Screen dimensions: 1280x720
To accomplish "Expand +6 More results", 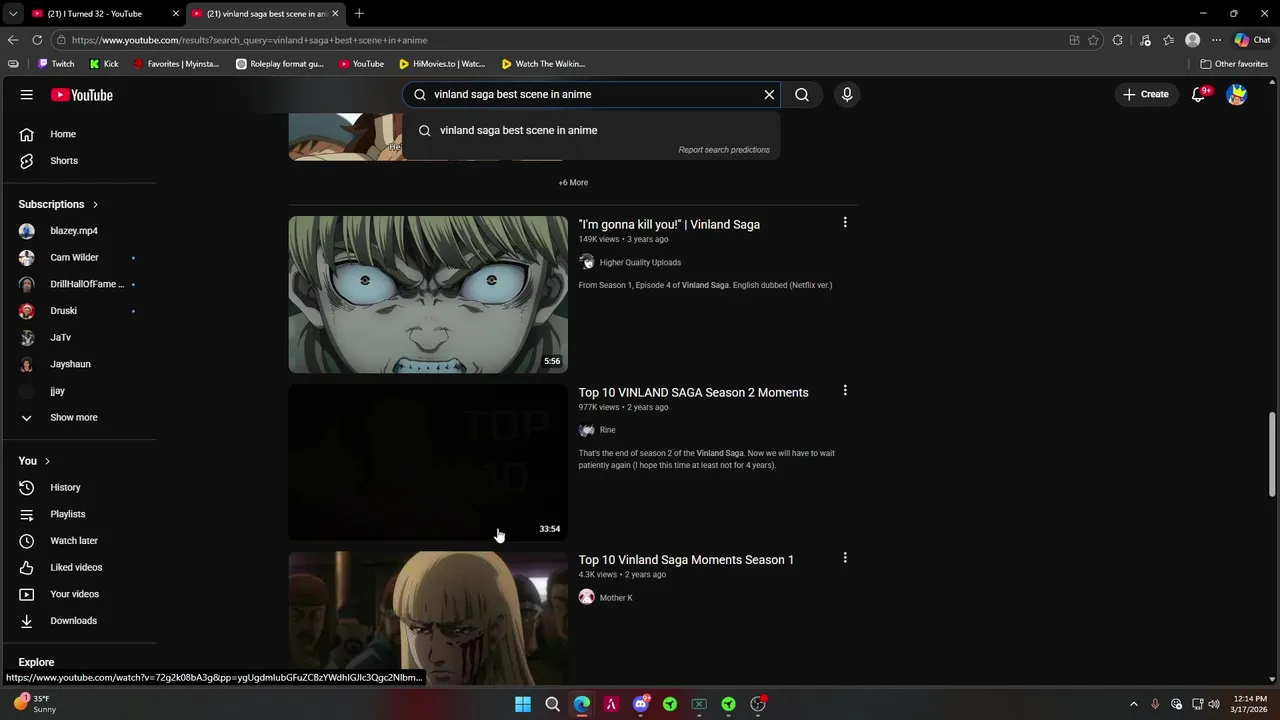I will click(x=573, y=183).
